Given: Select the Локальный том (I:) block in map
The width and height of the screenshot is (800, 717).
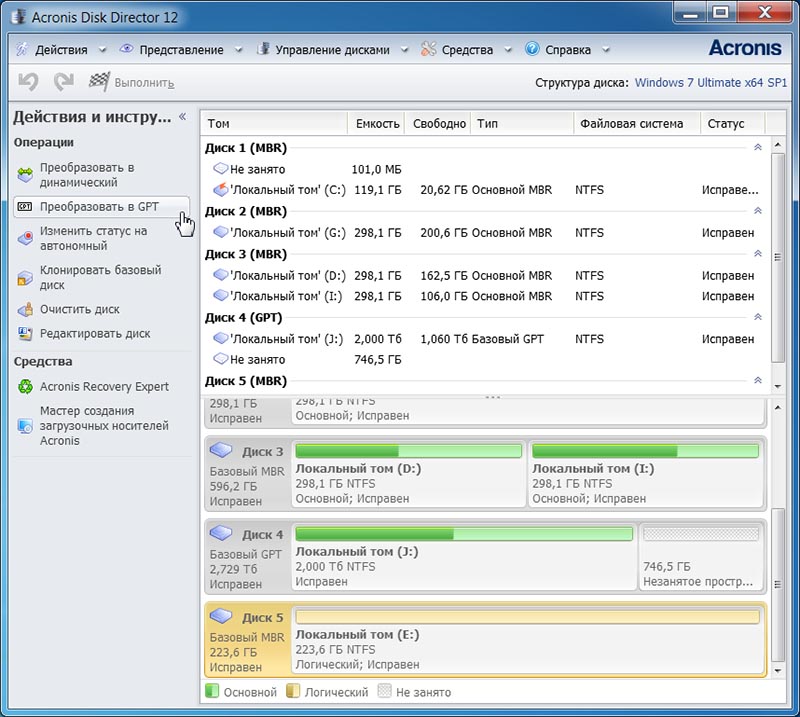Looking at the screenshot, I should point(645,474).
